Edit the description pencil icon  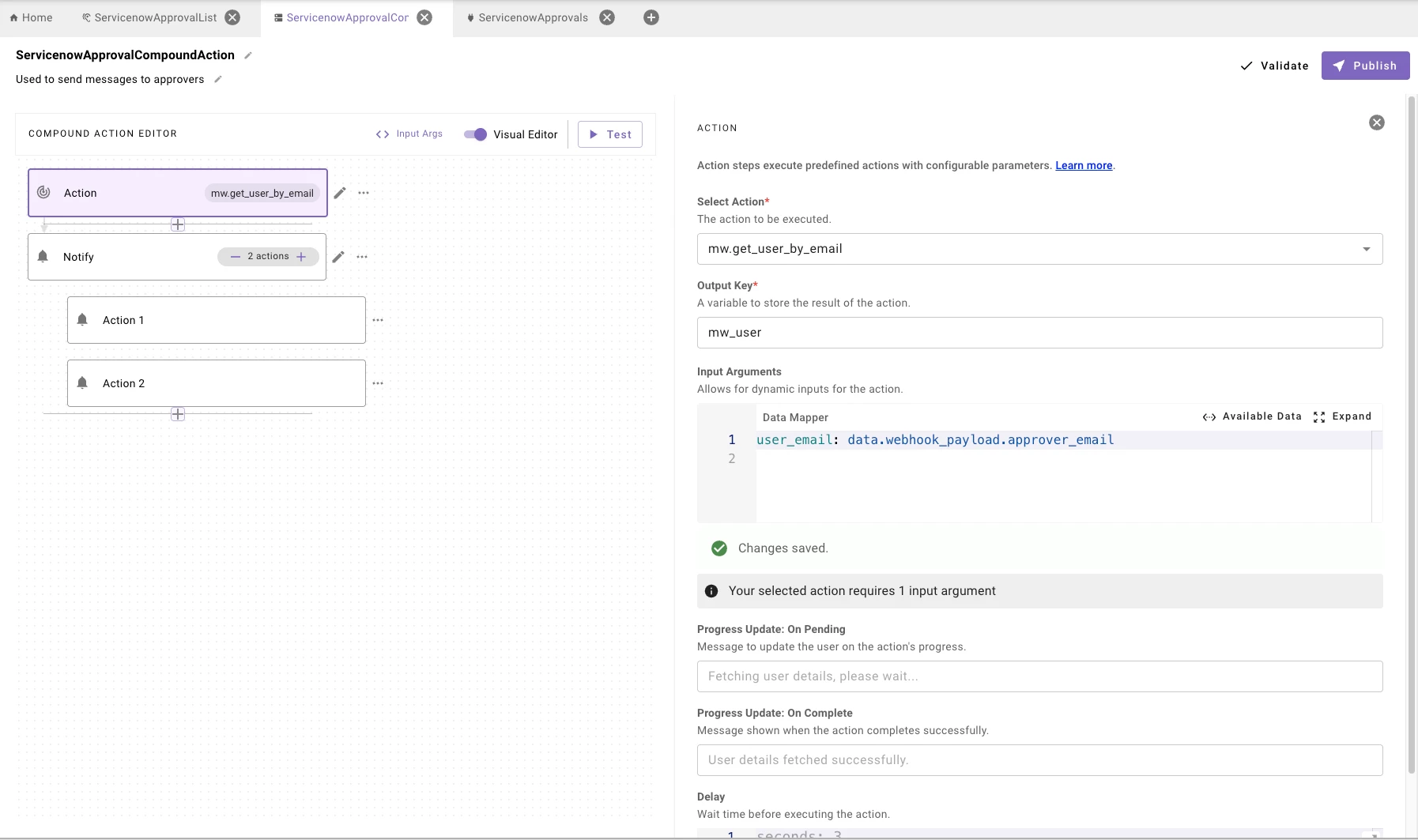pos(218,79)
